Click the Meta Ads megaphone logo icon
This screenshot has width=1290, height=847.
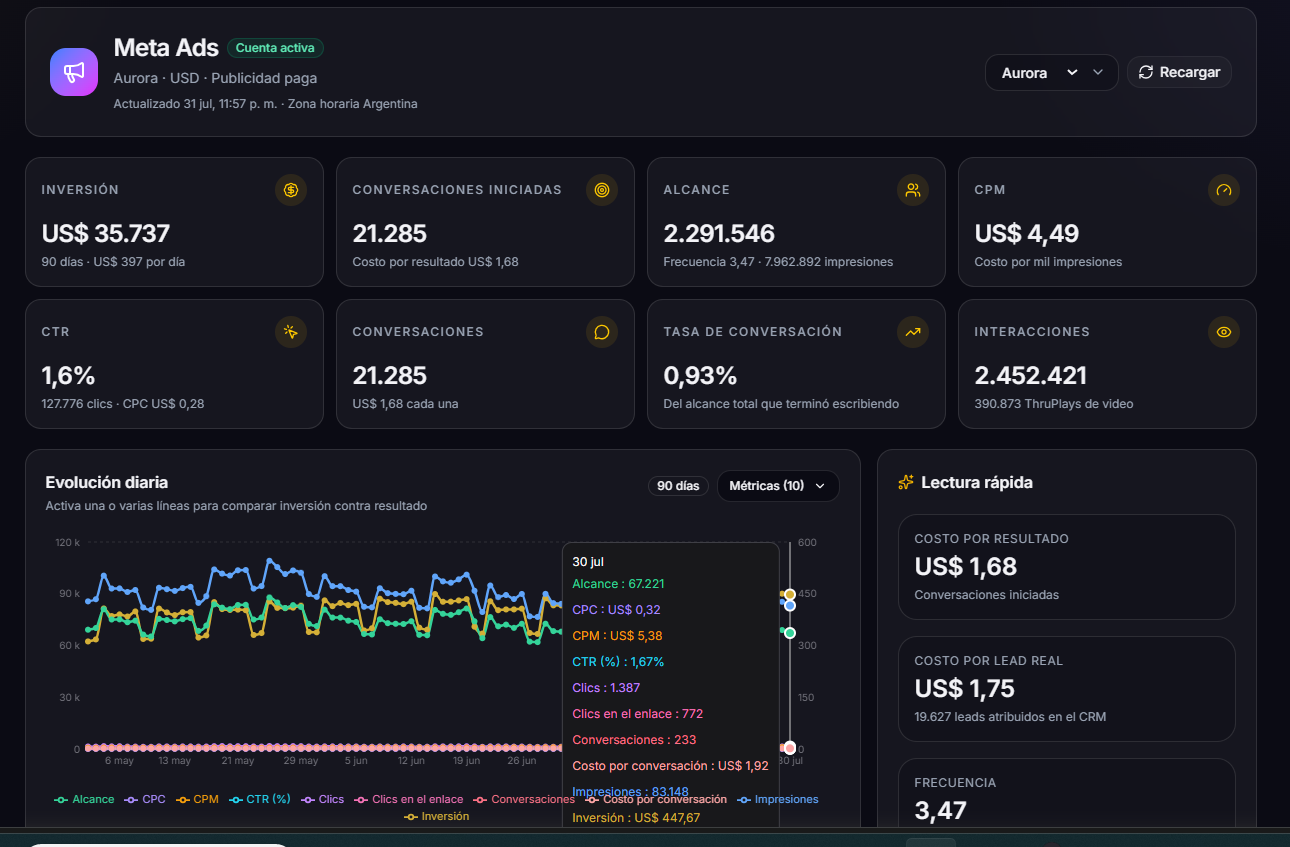point(74,72)
